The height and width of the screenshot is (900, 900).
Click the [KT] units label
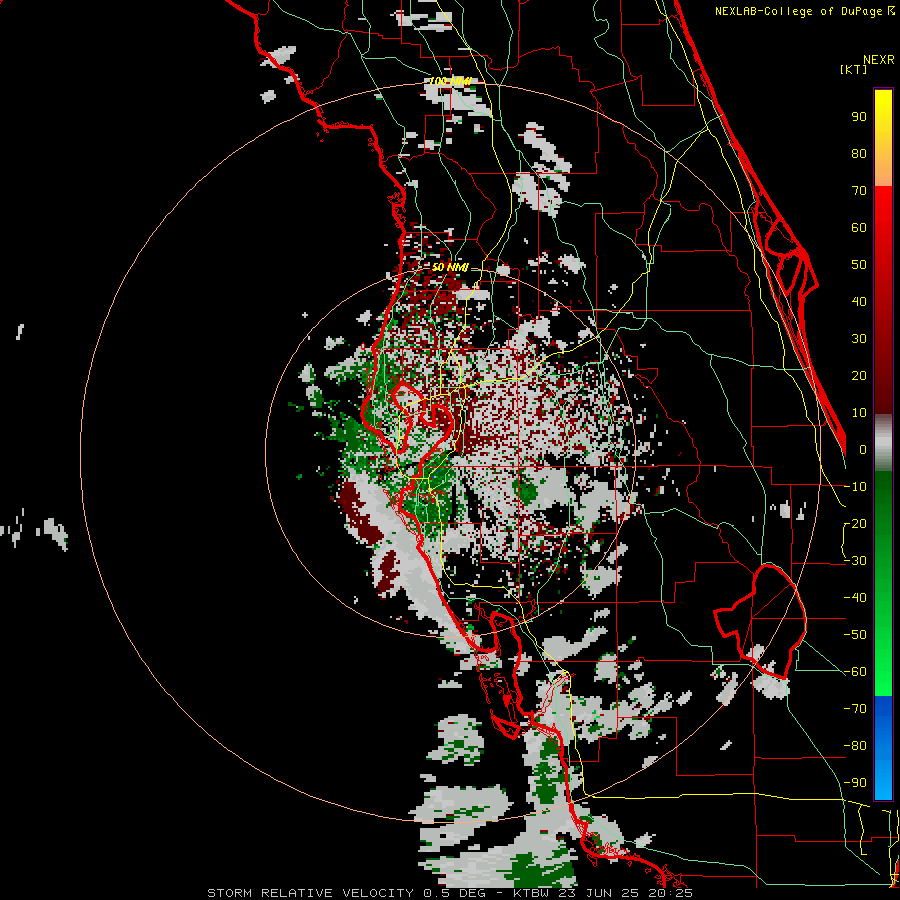pyautogui.click(x=853, y=69)
